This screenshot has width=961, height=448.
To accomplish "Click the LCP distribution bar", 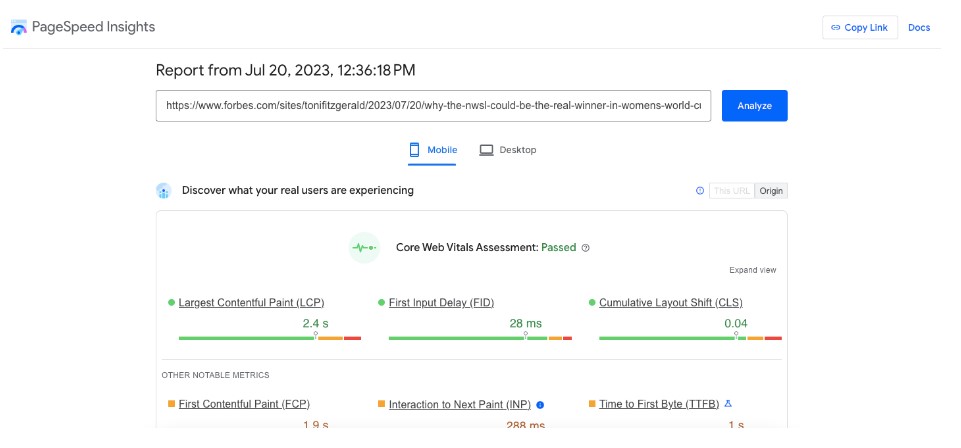I will (x=269, y=338).
